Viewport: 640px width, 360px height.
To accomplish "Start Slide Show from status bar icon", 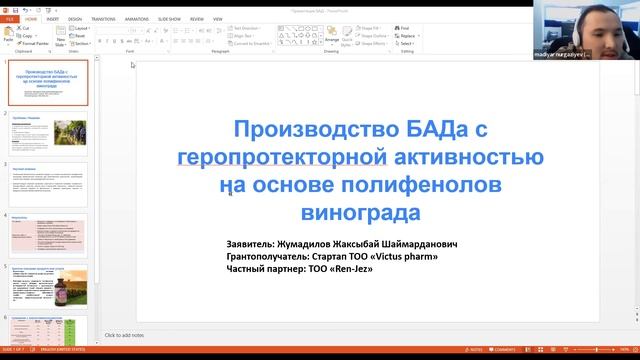I will [566, 350].
